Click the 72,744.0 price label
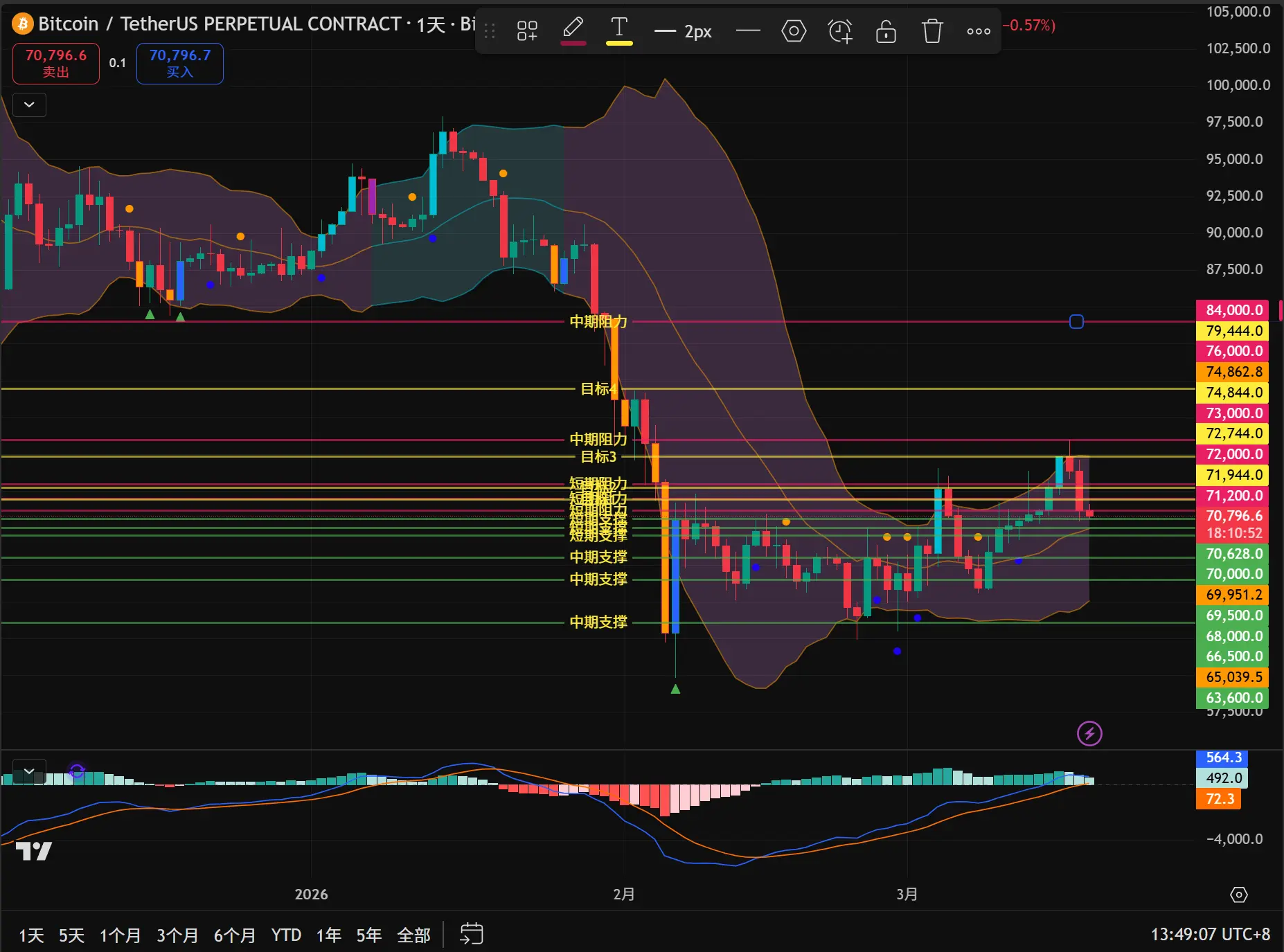Screen dimensions: 1284x952 [x=1233, y=433]
